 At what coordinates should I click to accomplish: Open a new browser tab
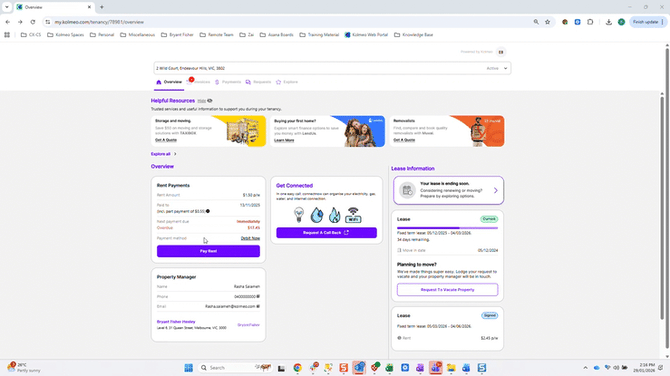coord(102,7)
